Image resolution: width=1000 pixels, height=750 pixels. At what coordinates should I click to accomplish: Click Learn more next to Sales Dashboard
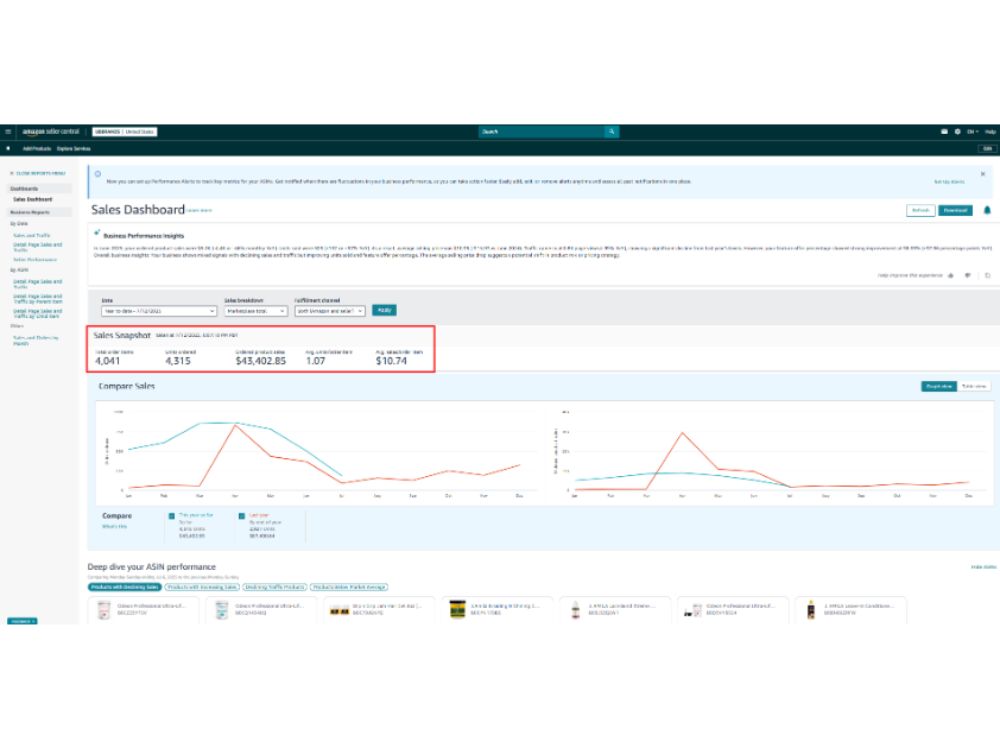point(200,210)
